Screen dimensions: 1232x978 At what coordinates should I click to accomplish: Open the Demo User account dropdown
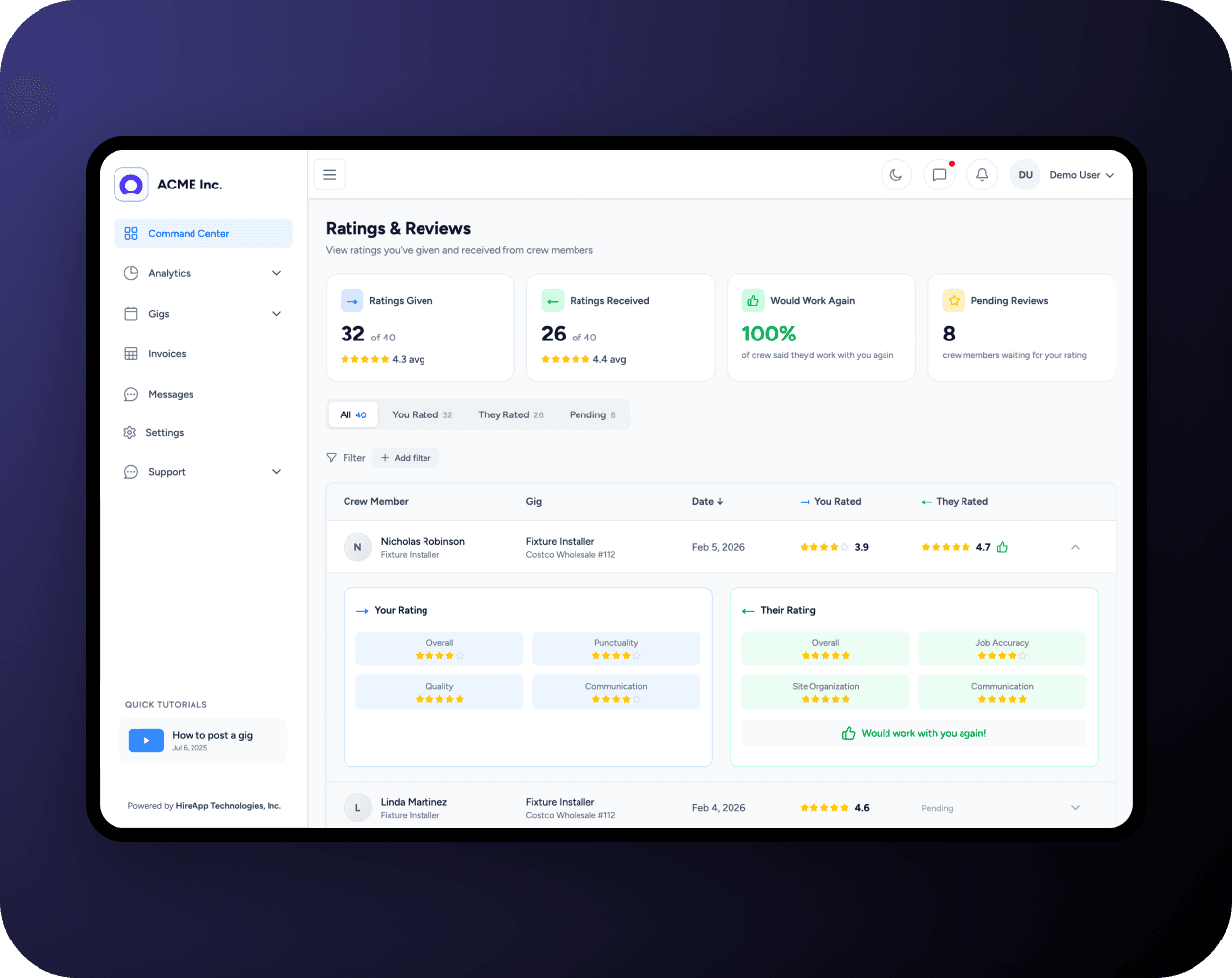[x=1076, y=174]
